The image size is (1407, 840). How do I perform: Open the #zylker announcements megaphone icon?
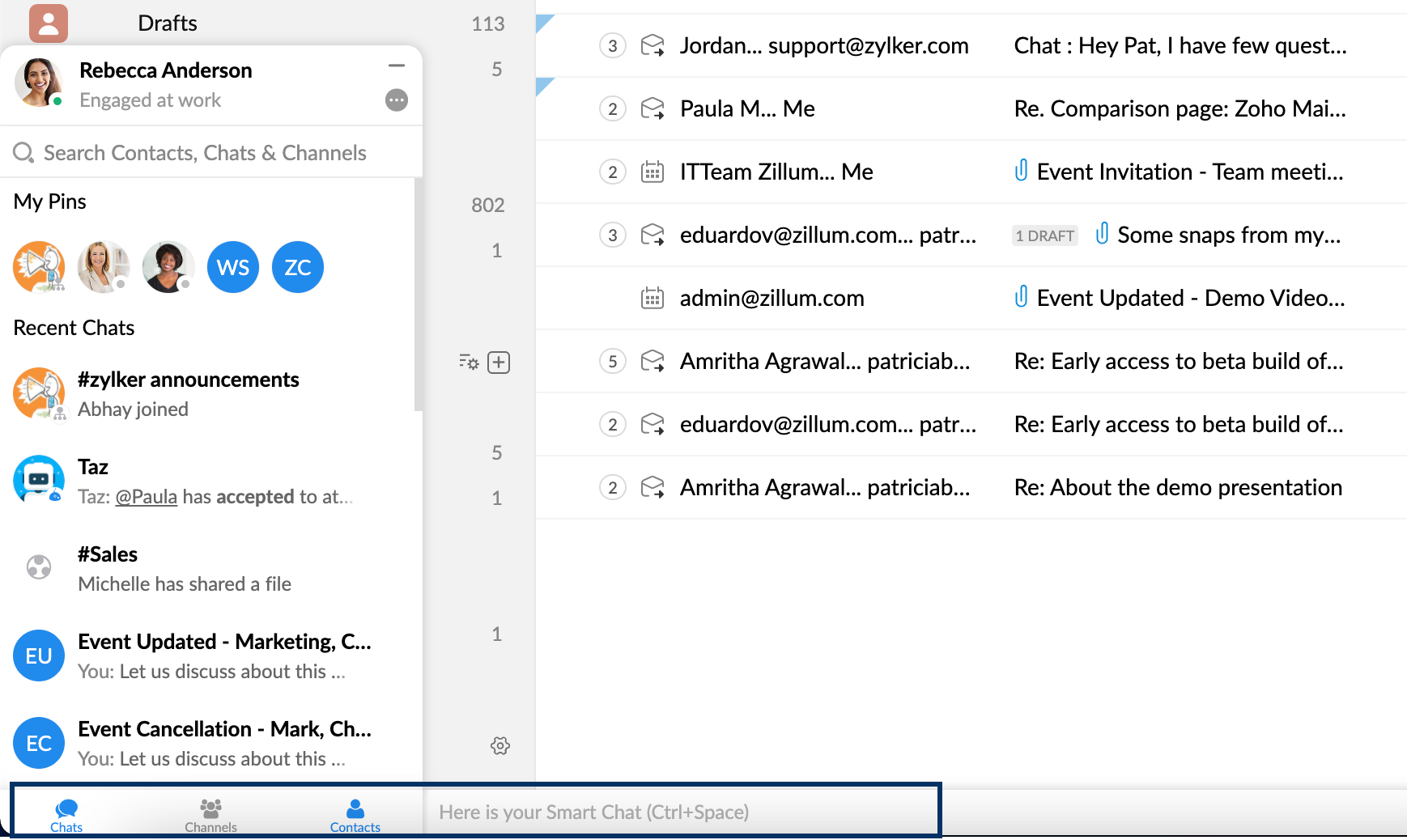38,394
